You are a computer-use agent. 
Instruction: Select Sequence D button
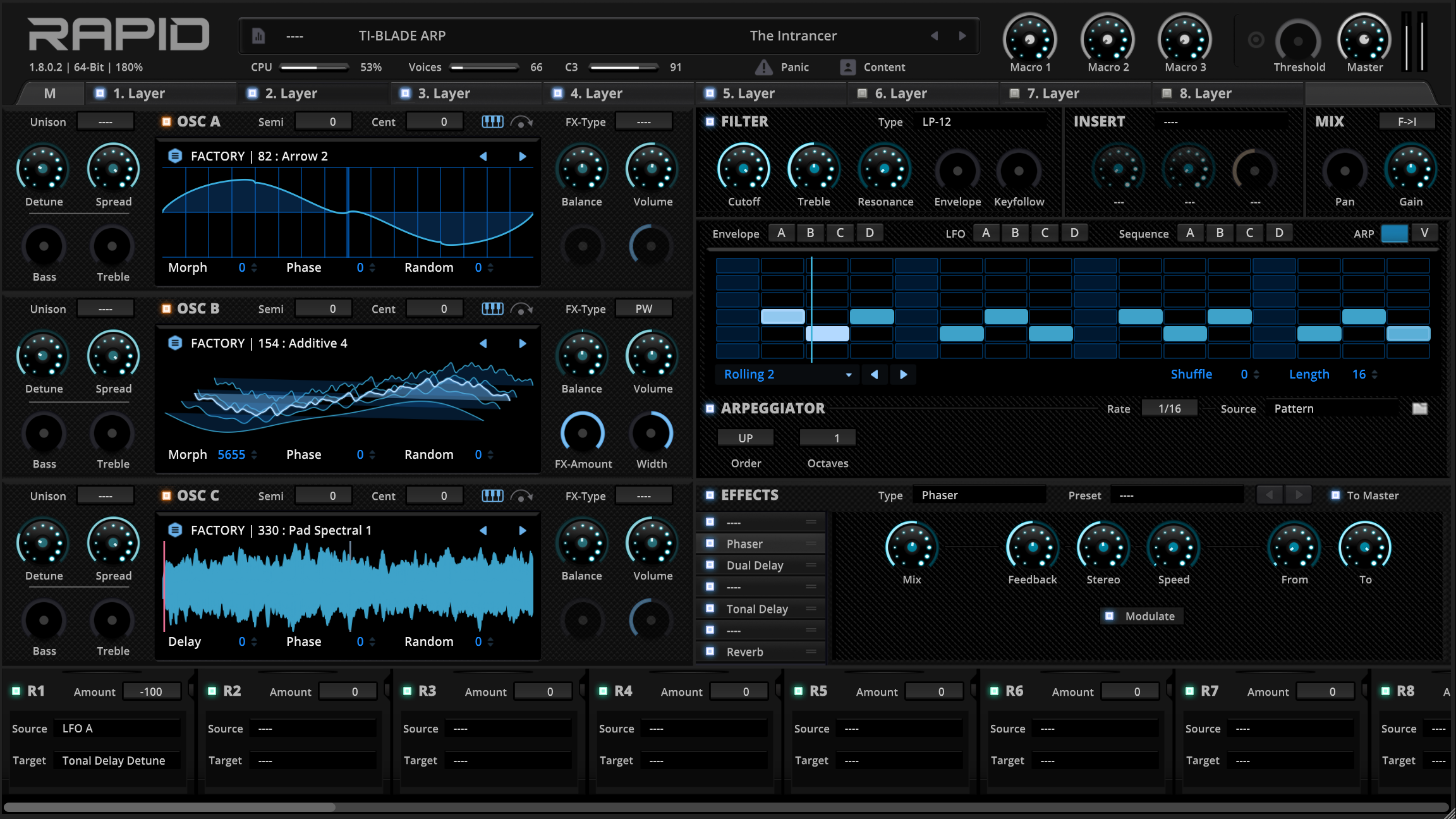pyautogui.click(x=1279, y=233)
